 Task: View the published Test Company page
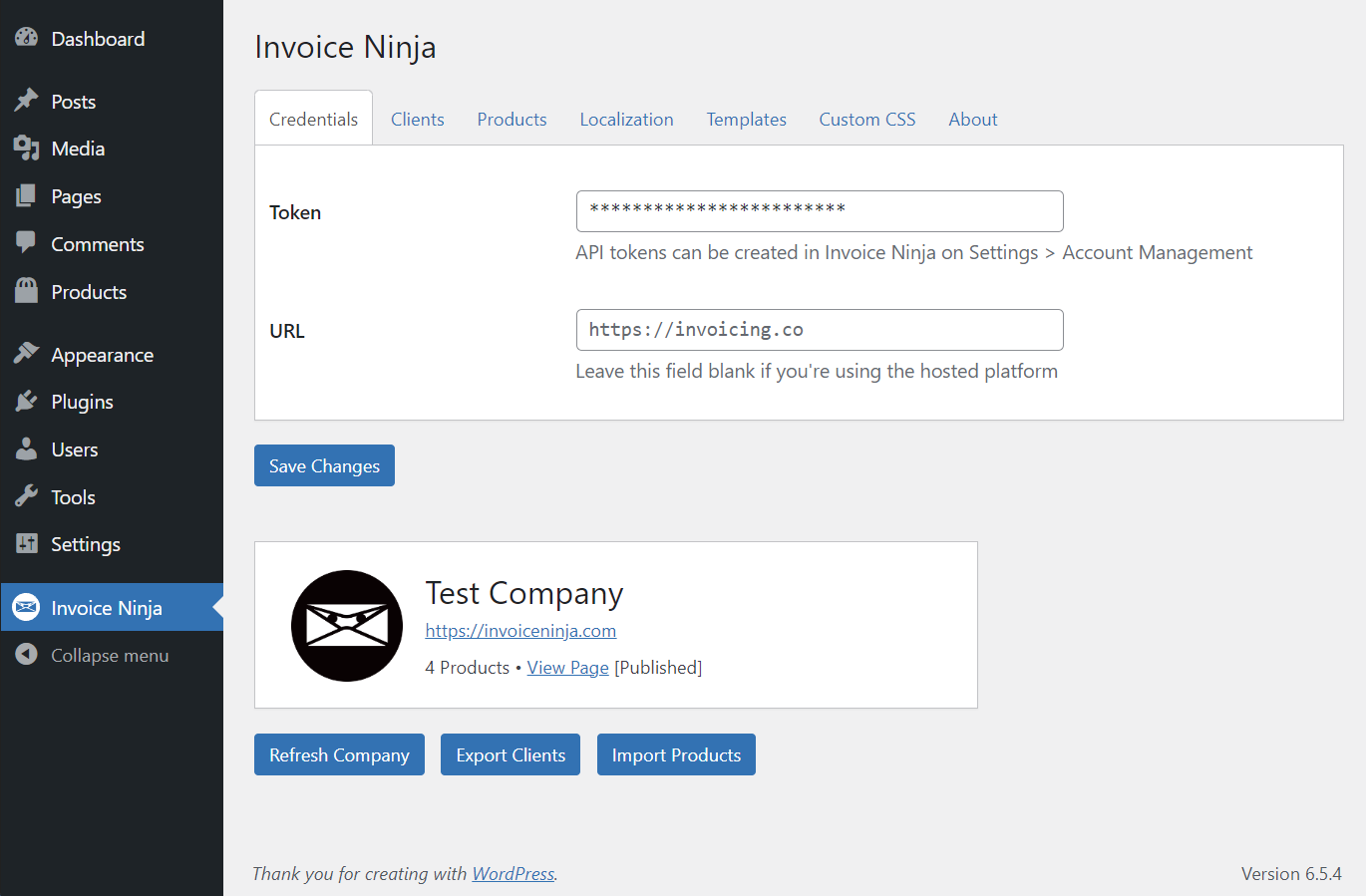[567, 667]
